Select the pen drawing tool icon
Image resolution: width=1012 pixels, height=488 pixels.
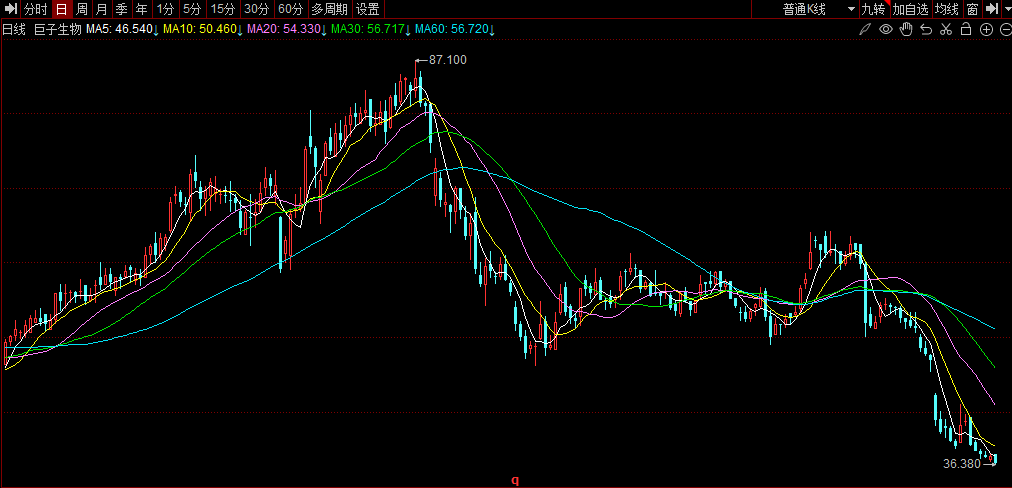tap(866, 29)
